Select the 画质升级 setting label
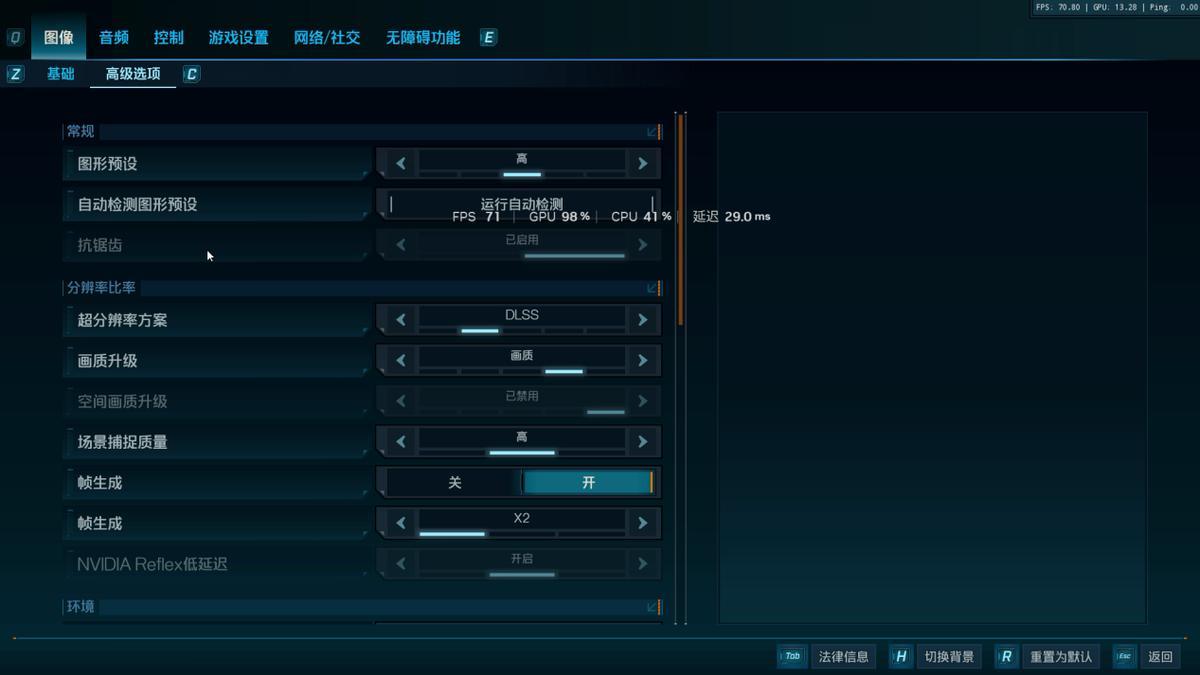This screenshot has height=675, width=1200. [x=107, y=360]
